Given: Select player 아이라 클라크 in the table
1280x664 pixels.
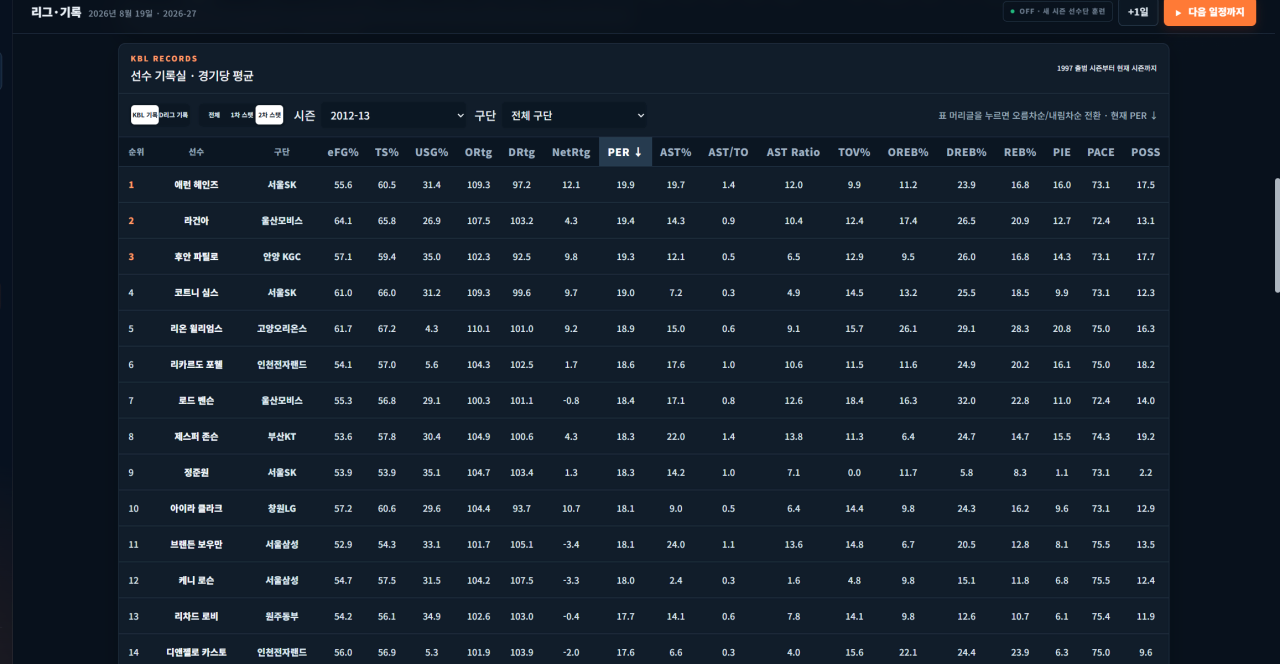Looking at the screenshot, I should [196, 509].
